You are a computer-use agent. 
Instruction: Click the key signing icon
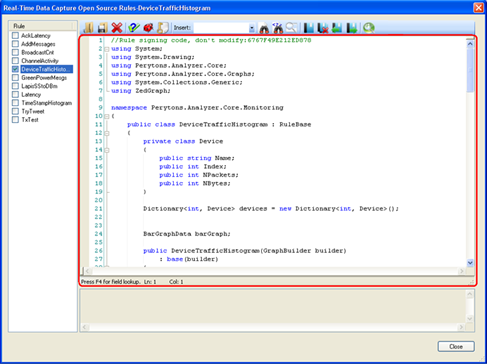163,28
